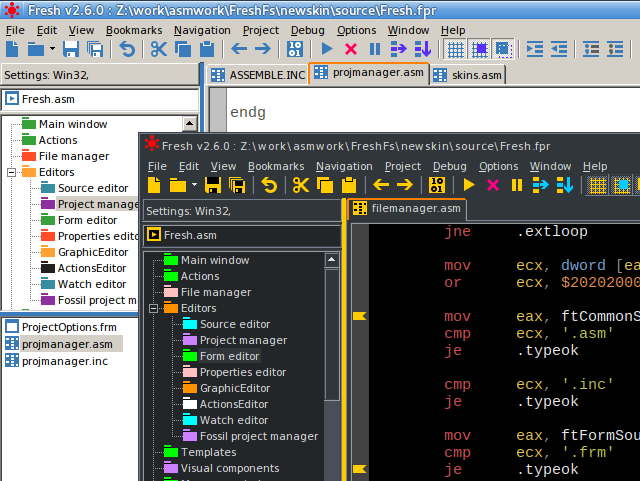640x481 pixels.
Task: Select filemanager.asm tab in dark window
Action: (407, 209)
